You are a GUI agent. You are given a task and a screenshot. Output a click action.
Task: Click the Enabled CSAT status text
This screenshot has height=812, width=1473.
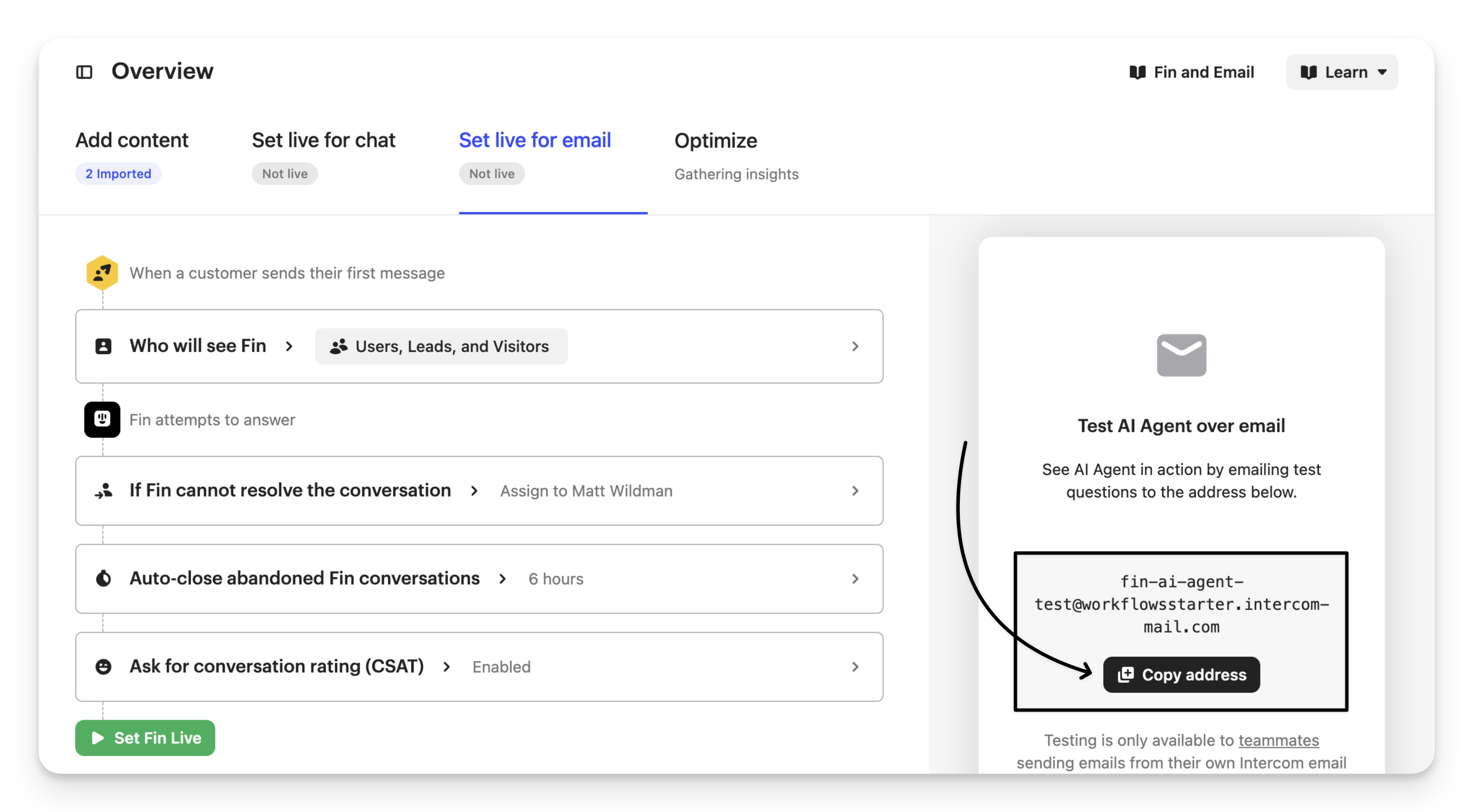coord(501,667)
